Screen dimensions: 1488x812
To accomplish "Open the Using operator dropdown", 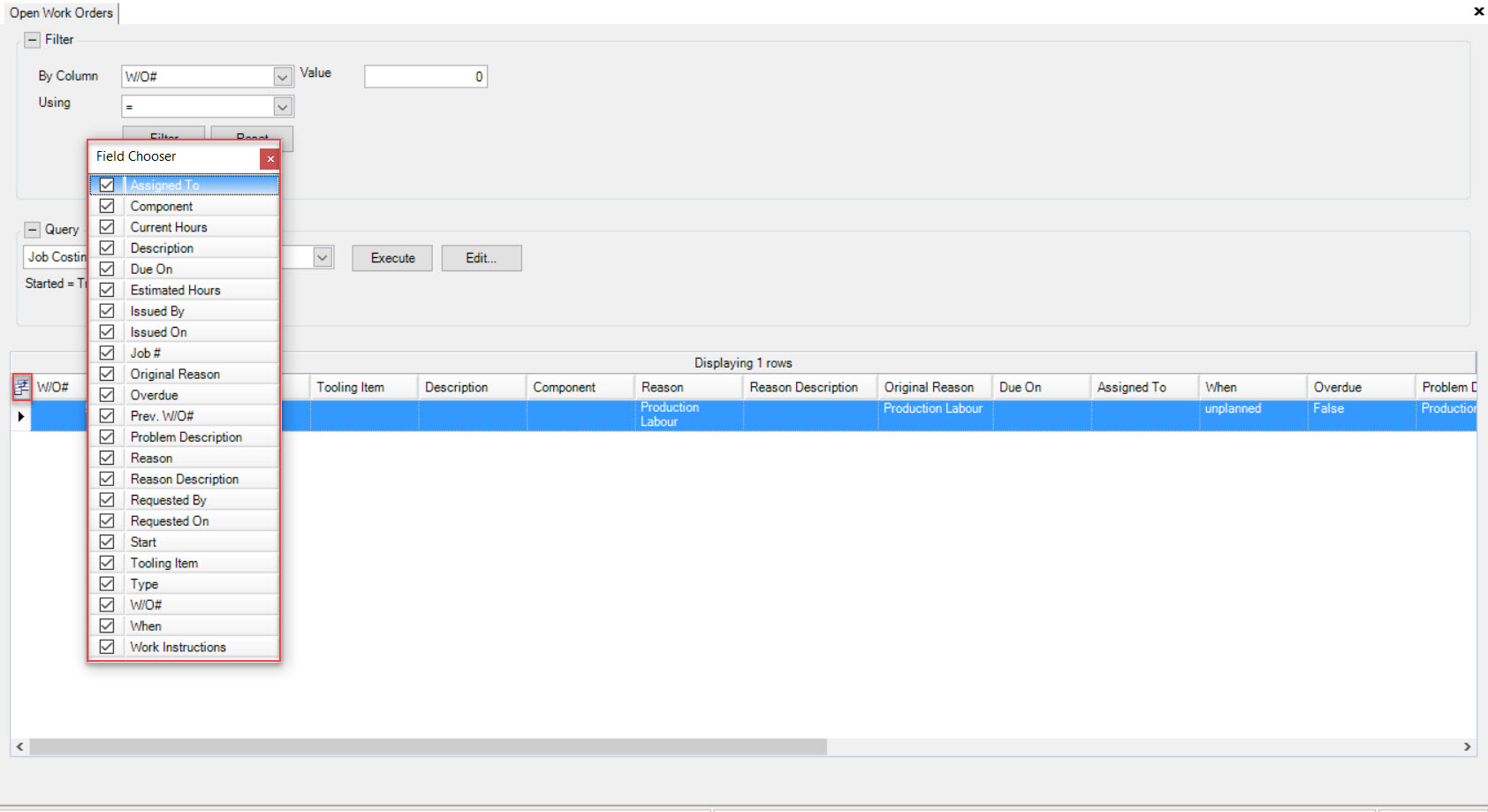I will click(283, 107).
